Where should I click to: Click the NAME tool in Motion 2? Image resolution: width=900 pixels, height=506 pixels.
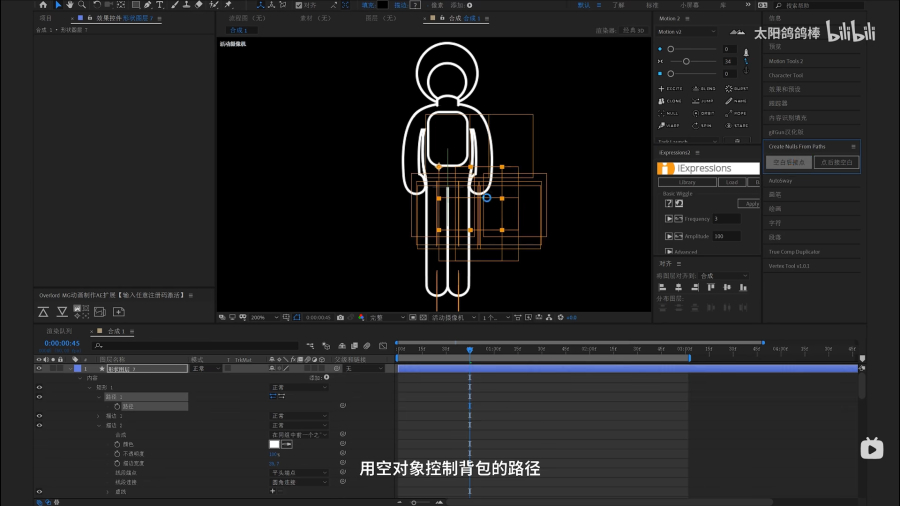[x=737, y=101]
